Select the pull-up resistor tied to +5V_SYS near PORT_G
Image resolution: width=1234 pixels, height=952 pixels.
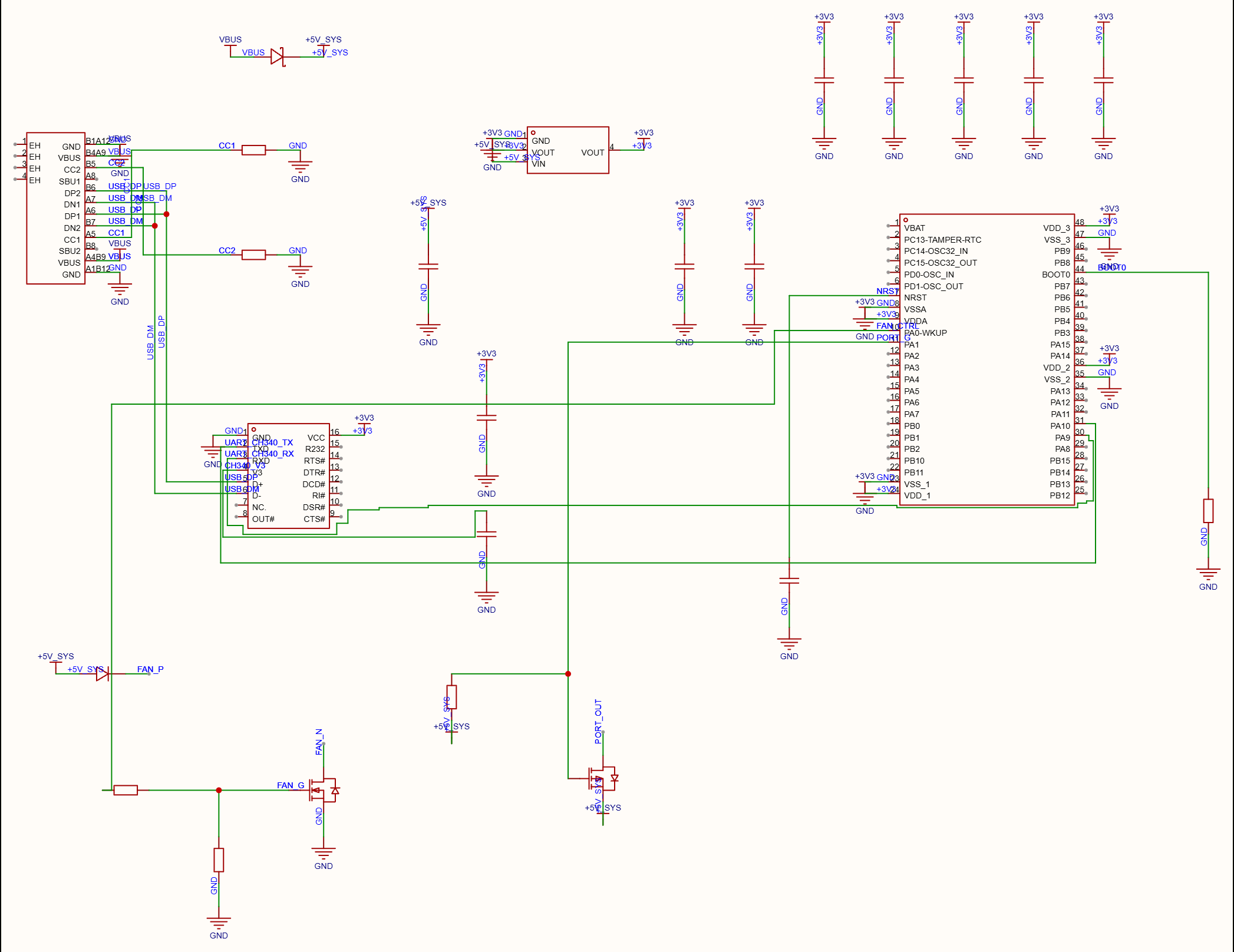click(x=451, y=697)
